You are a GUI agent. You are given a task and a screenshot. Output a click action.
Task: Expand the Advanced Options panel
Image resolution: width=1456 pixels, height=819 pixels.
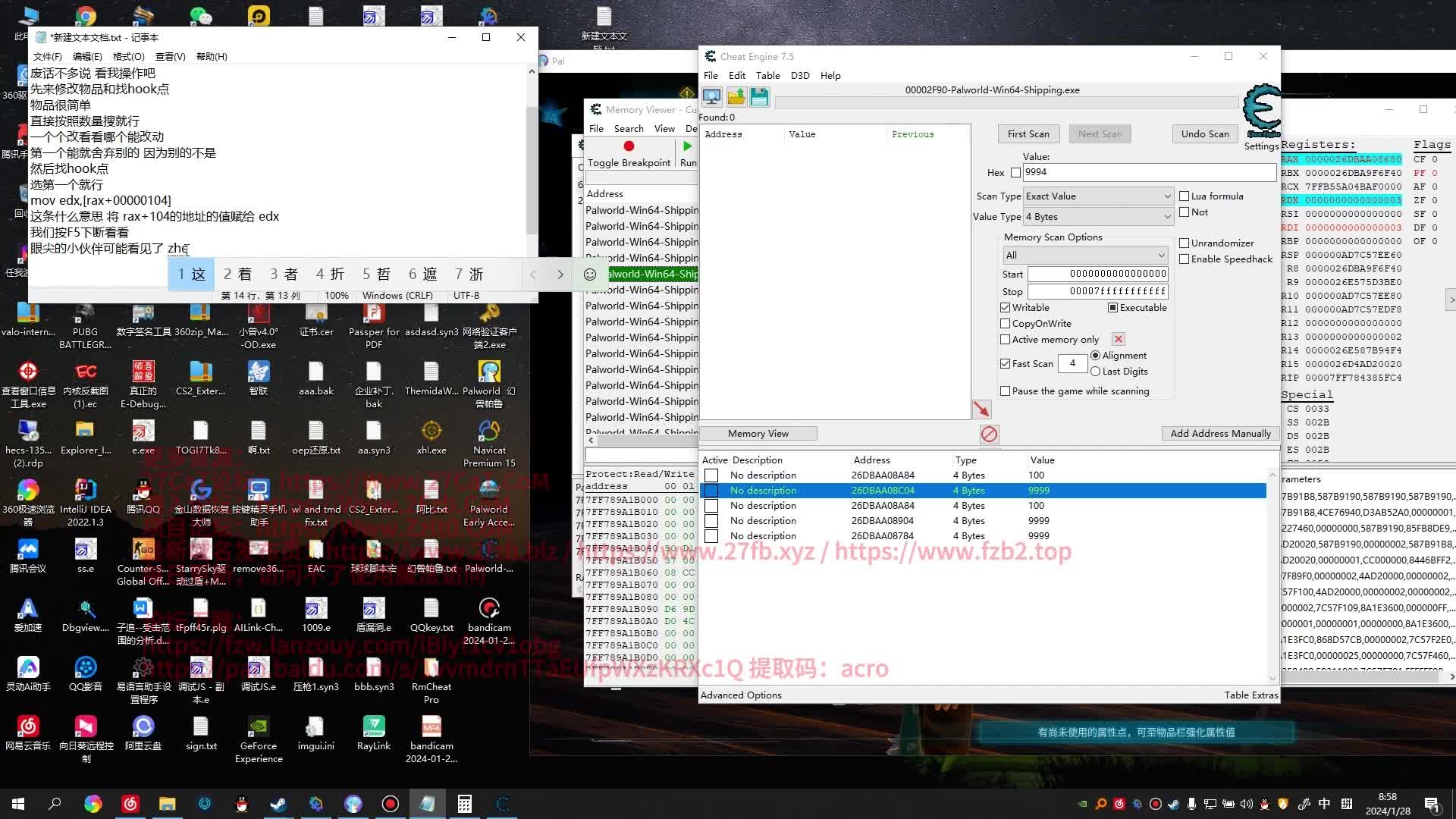(x=741, y=694)
